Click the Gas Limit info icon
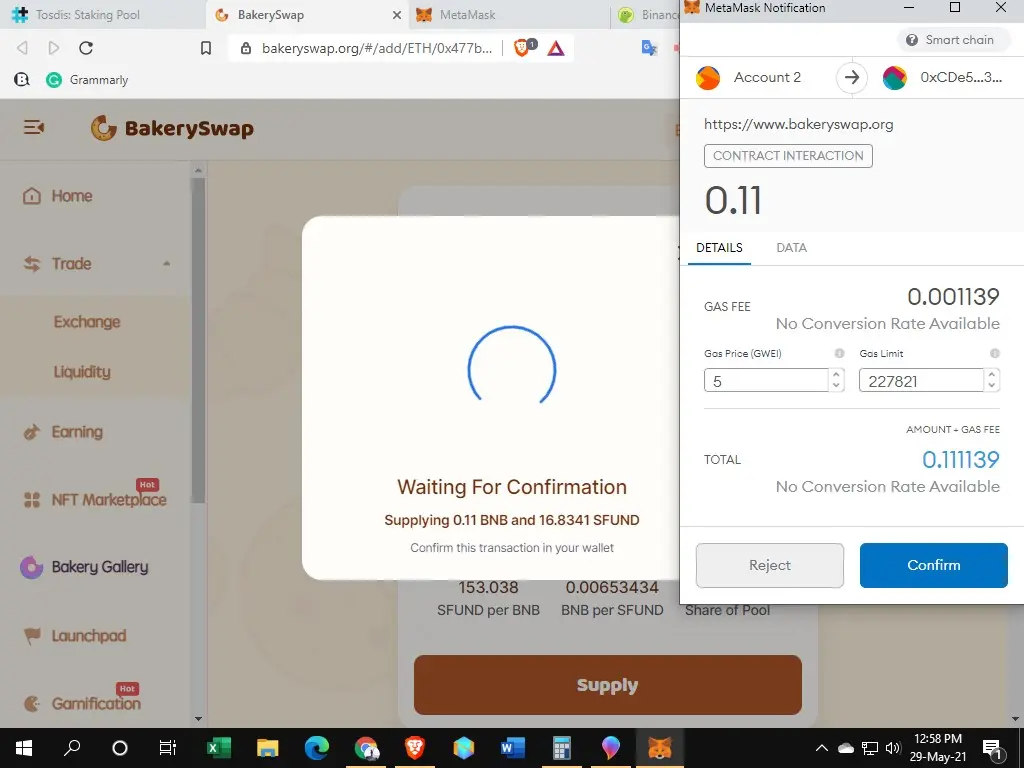 pos(995,353)
